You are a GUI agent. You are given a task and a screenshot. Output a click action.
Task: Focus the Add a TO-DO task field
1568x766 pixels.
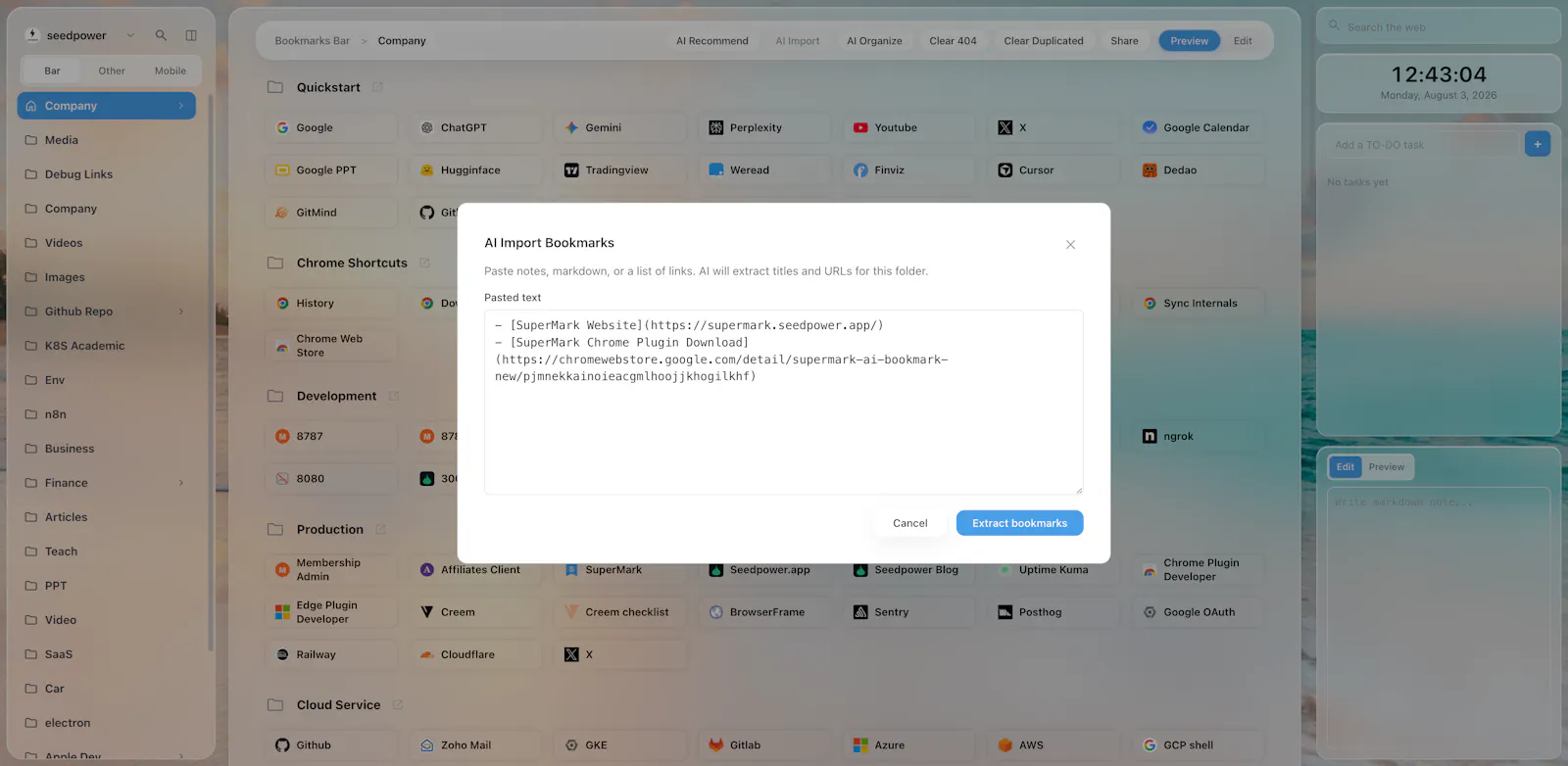pos(1424,145)
